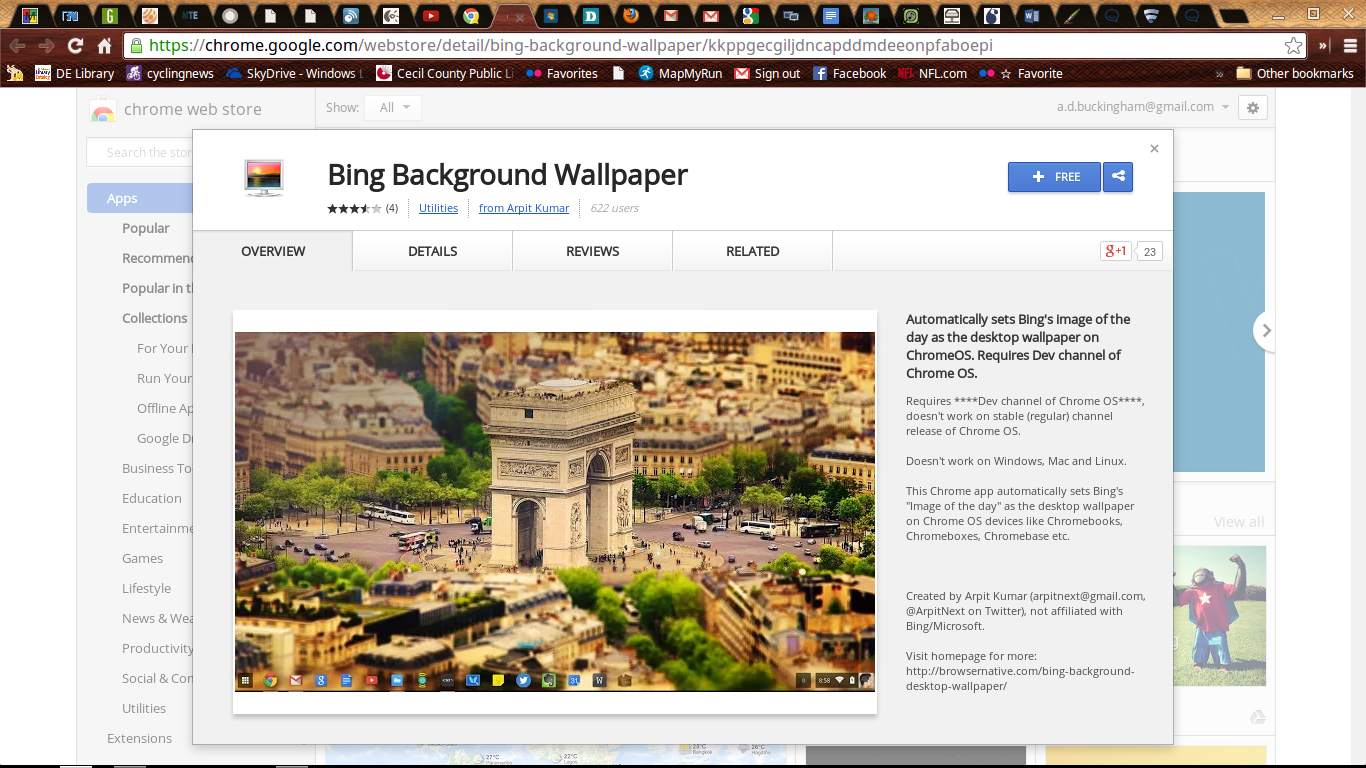Open the DE Library bookmark
Screen dimensions: 1366x768
76,73
